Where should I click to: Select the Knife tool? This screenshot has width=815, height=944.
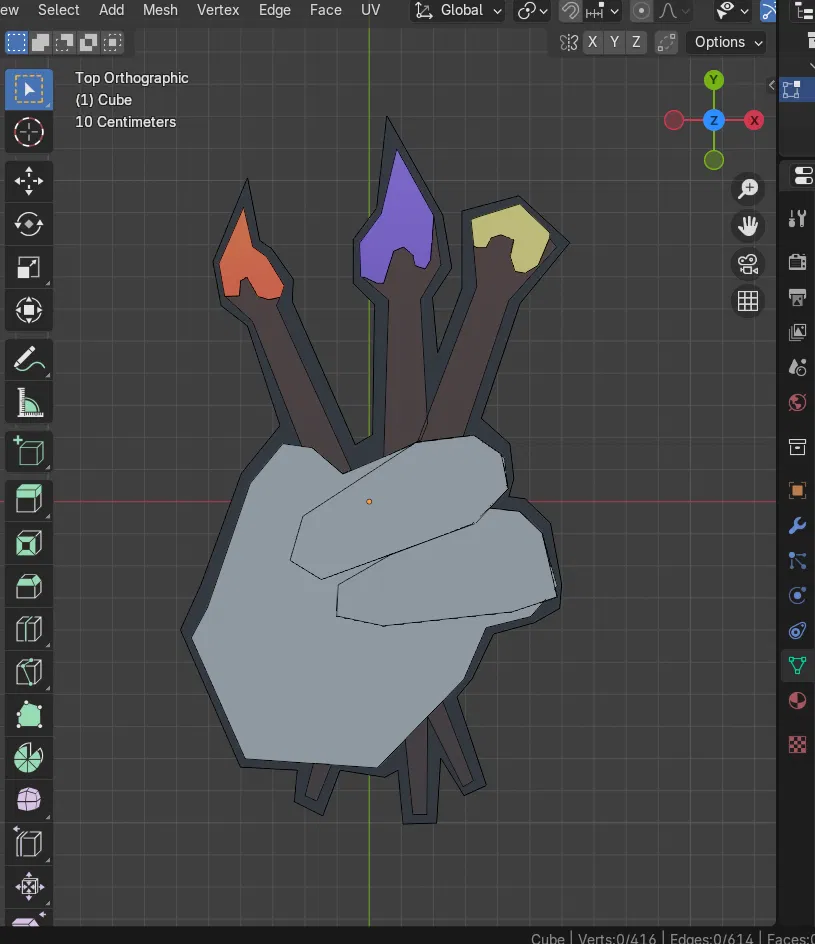(x=29, y=672)
